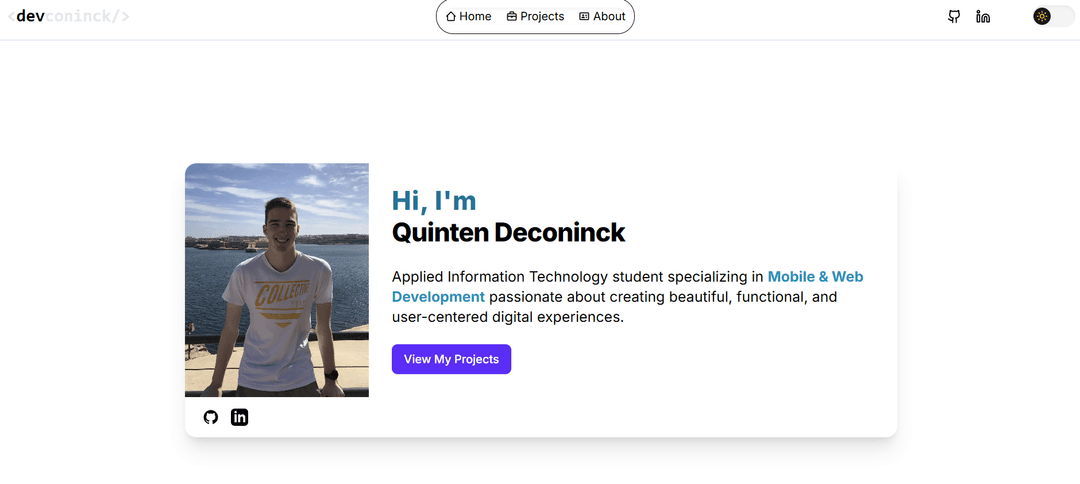Go to the Home nav label
Image resolution: width=1080 pixels, height=484 pixels.
coord(475,16)
